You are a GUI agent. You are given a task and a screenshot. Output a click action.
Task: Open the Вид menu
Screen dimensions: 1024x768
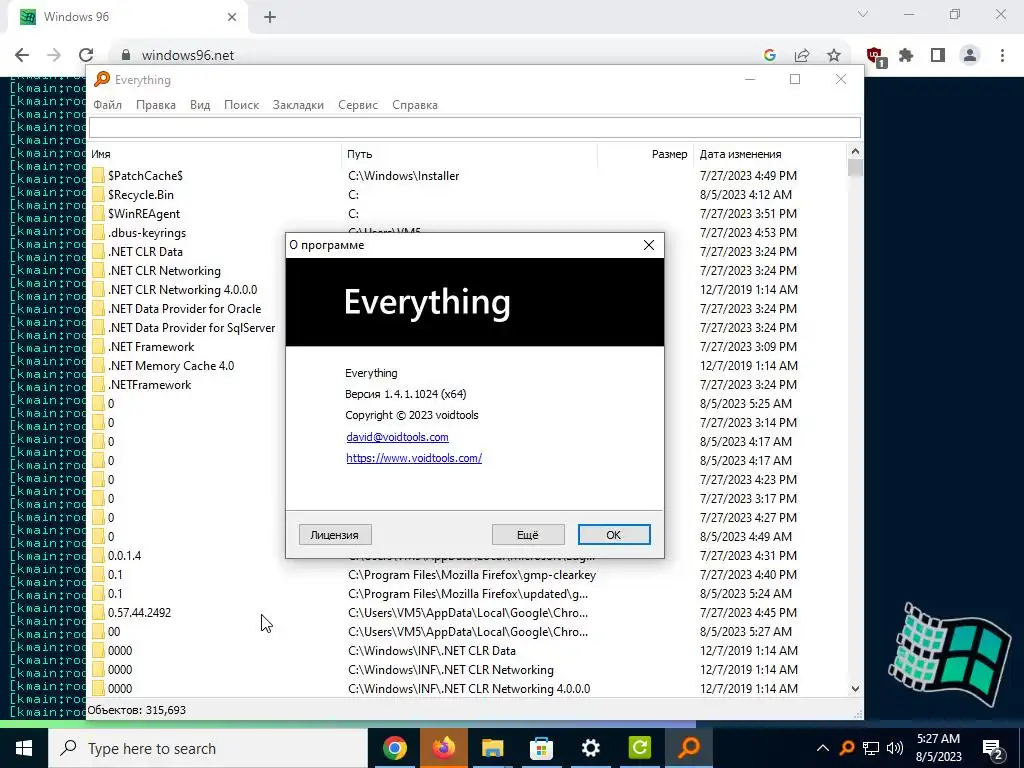coord(200,104)
